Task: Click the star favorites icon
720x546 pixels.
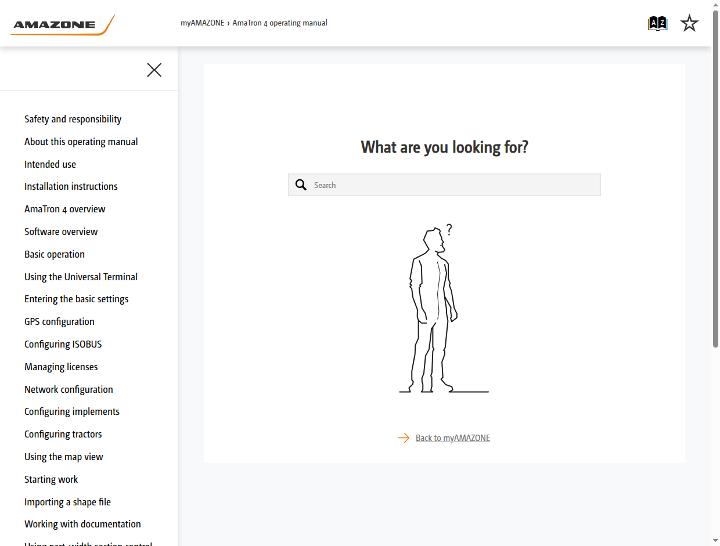Action: pyautogui.click(x=689, y=23)
